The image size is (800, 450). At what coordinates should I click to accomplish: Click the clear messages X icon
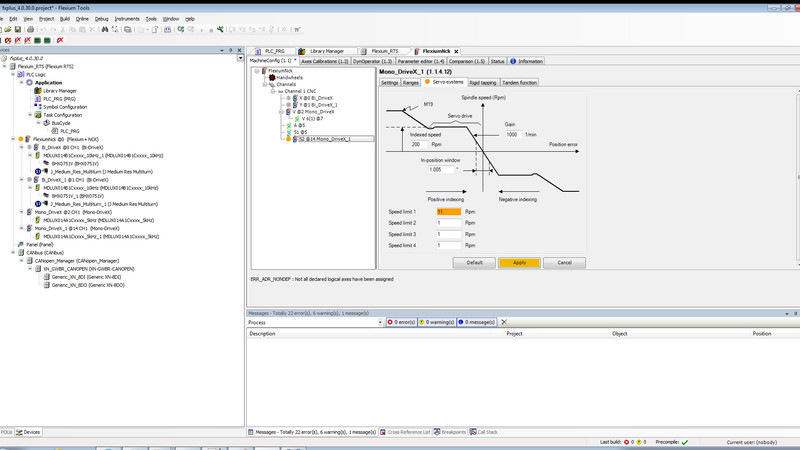pos(504,322)
